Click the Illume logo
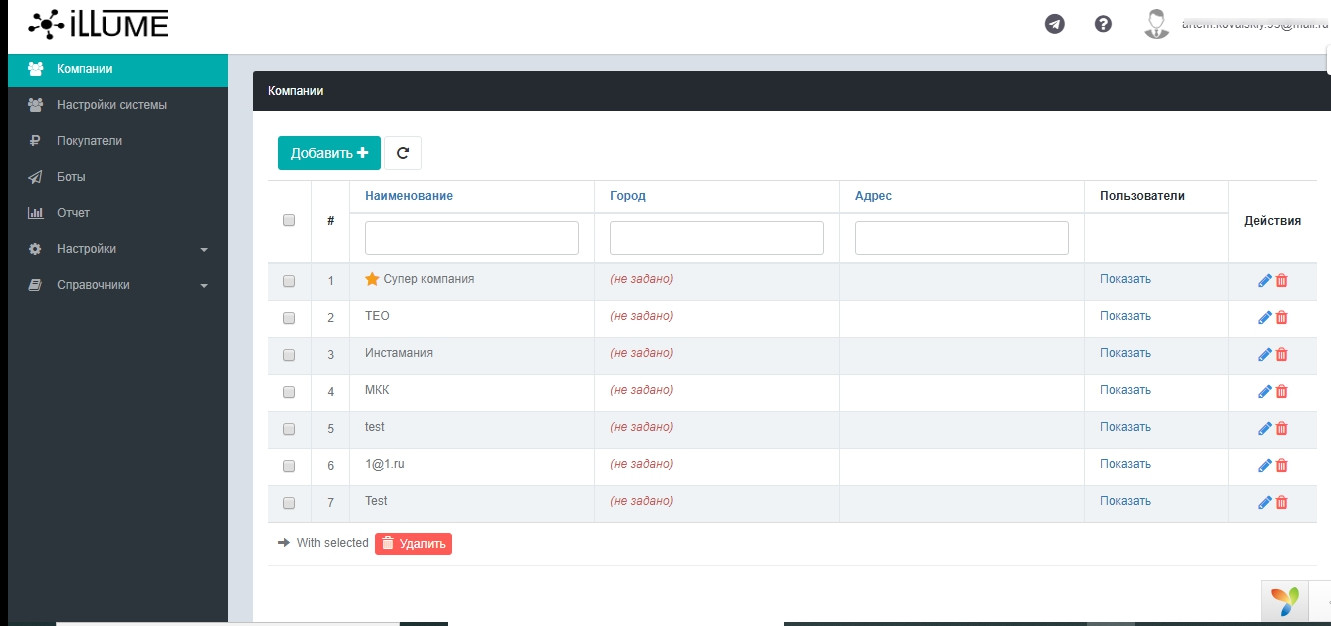Image resolution: width=1331 pixels, height=626 pixels. pyautogui.click(x=98, y=23)
